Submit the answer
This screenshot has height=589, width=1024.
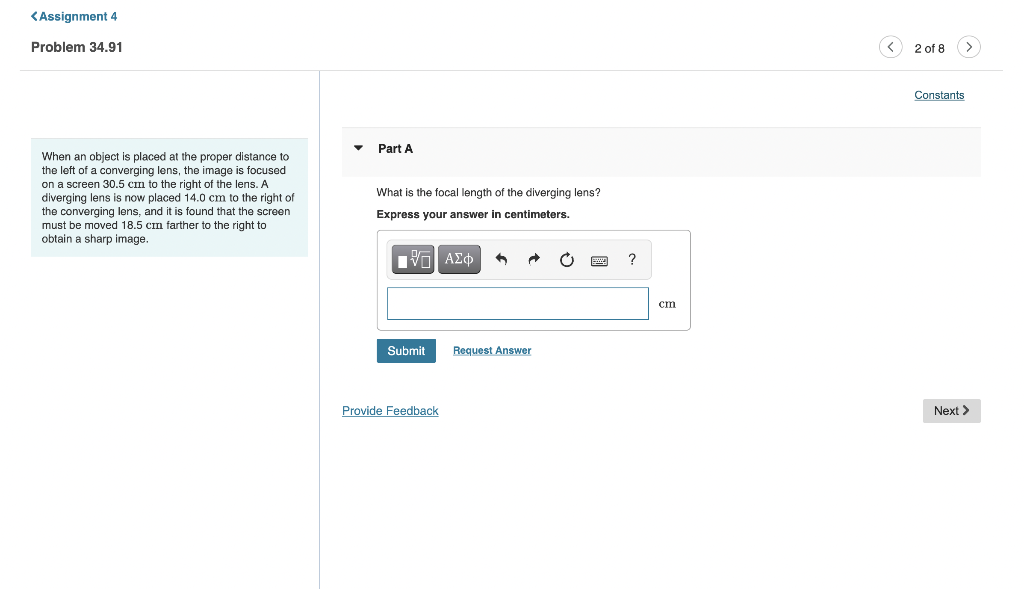(x=406, y=351)
